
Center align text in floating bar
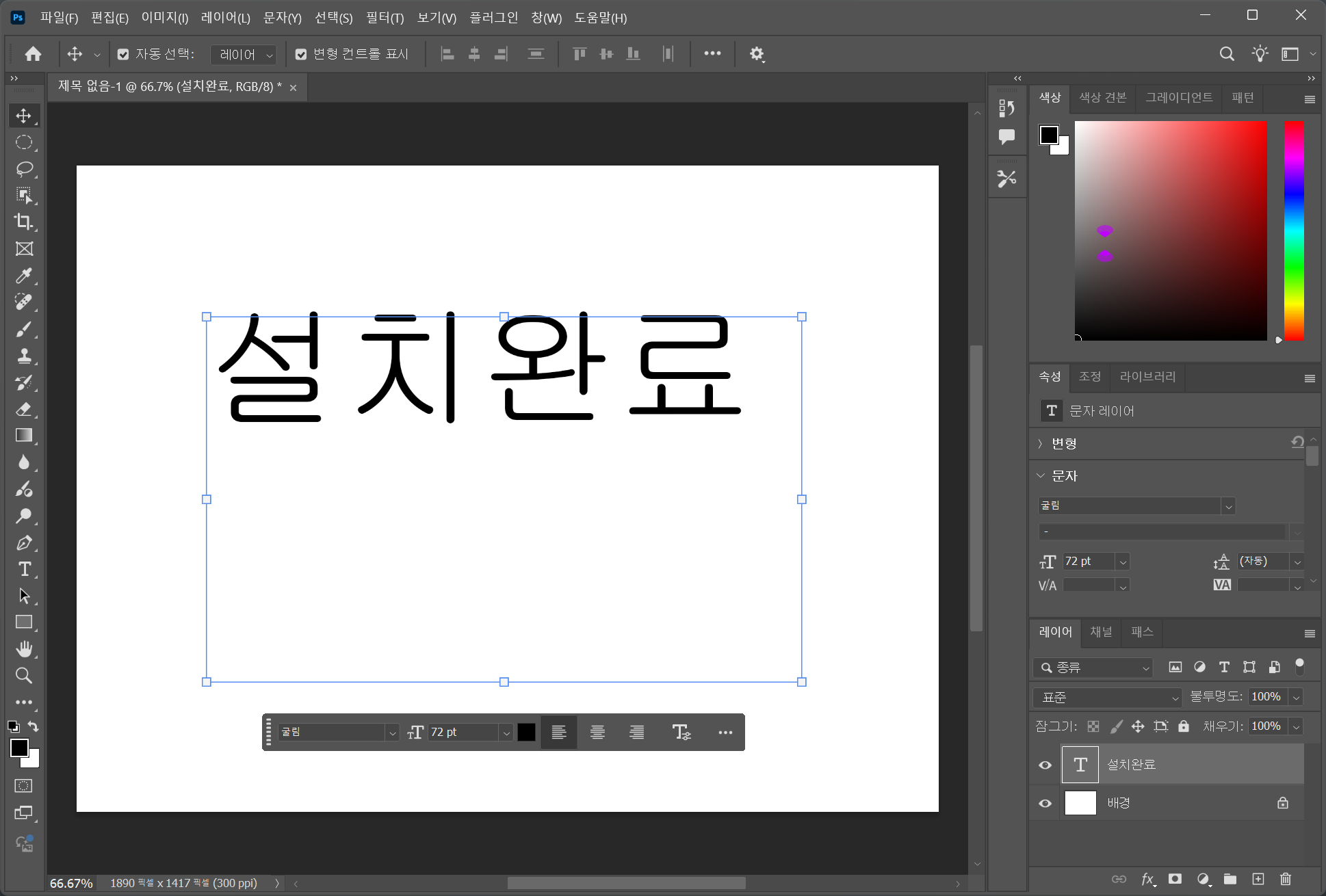(597, 733)
